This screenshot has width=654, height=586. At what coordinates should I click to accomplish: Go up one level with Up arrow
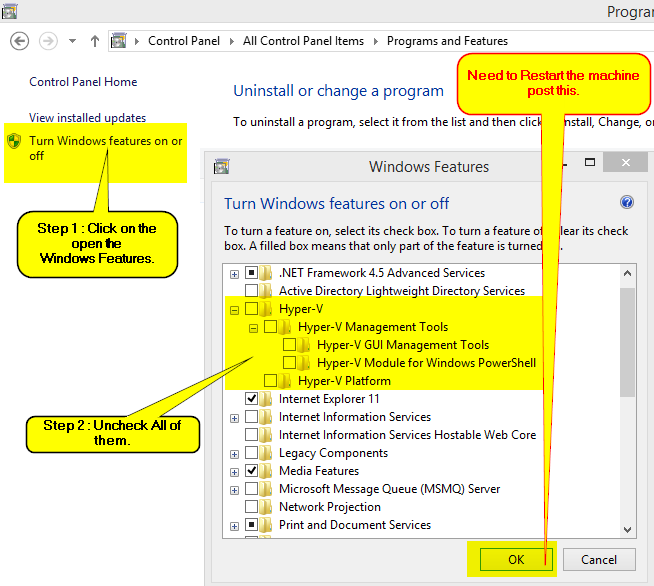[x=95, y=41]
